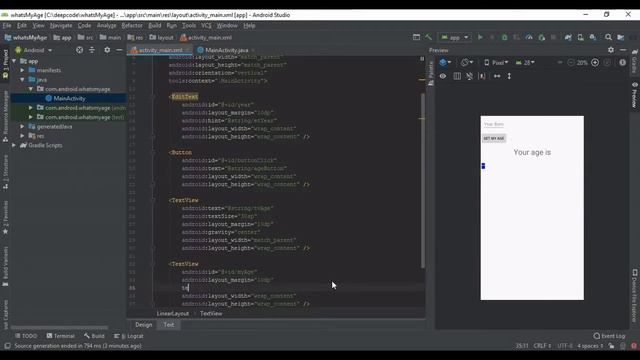Image resolution: width=640 pixels, height=360 pixels.
Task: Open the Build menu
Action: pyautogui.click(x=154, y=25)
